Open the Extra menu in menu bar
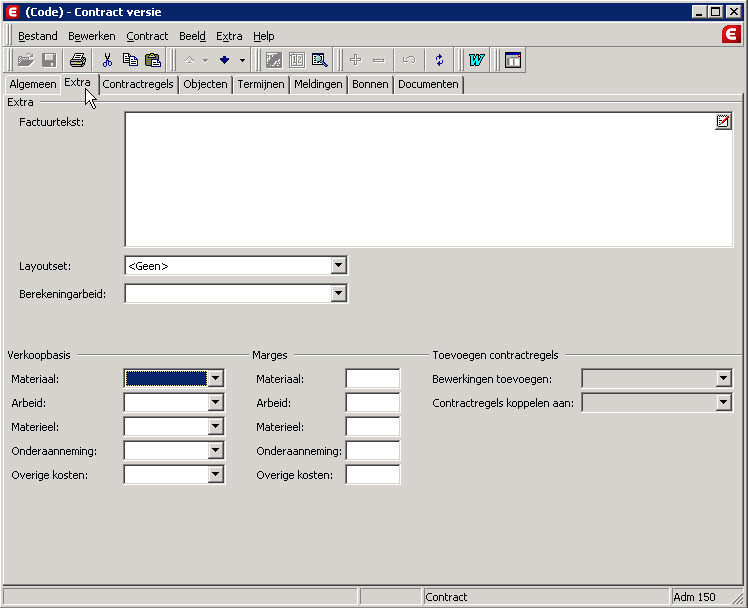The height and width of the screenshot is (608, 748). (x=229, y=36)
